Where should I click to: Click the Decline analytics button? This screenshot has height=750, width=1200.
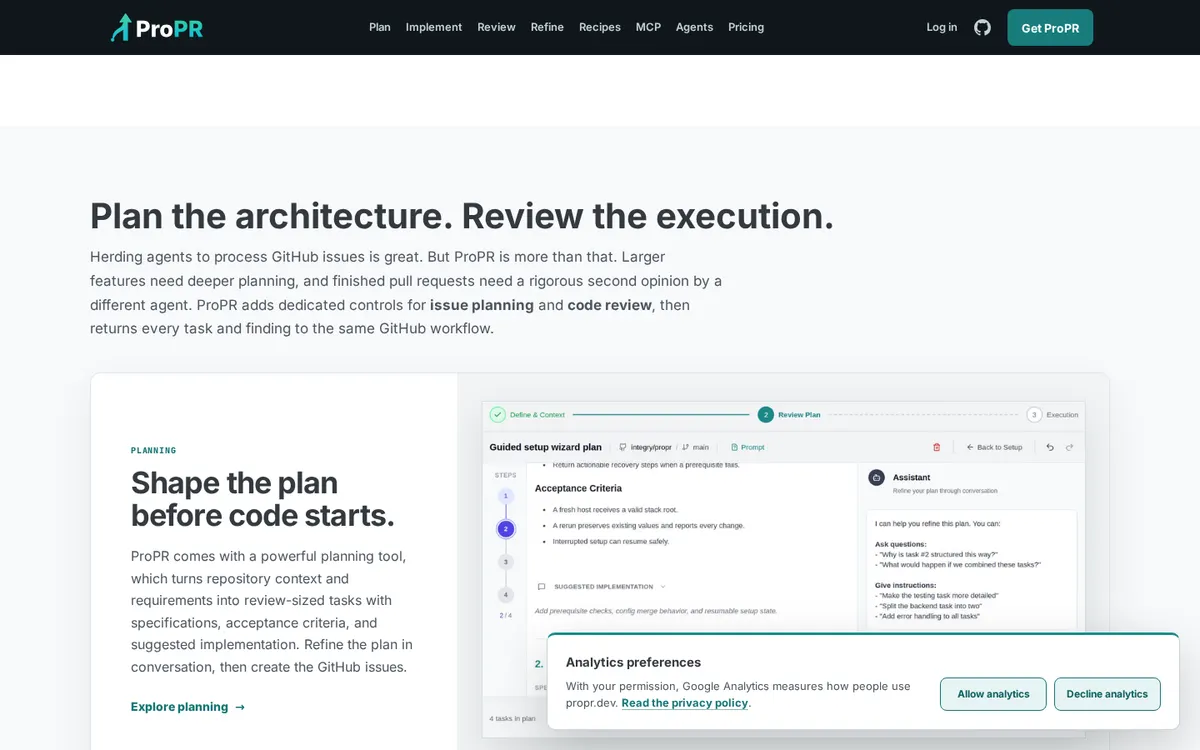pyautogui.click(x=1107, y=694)
